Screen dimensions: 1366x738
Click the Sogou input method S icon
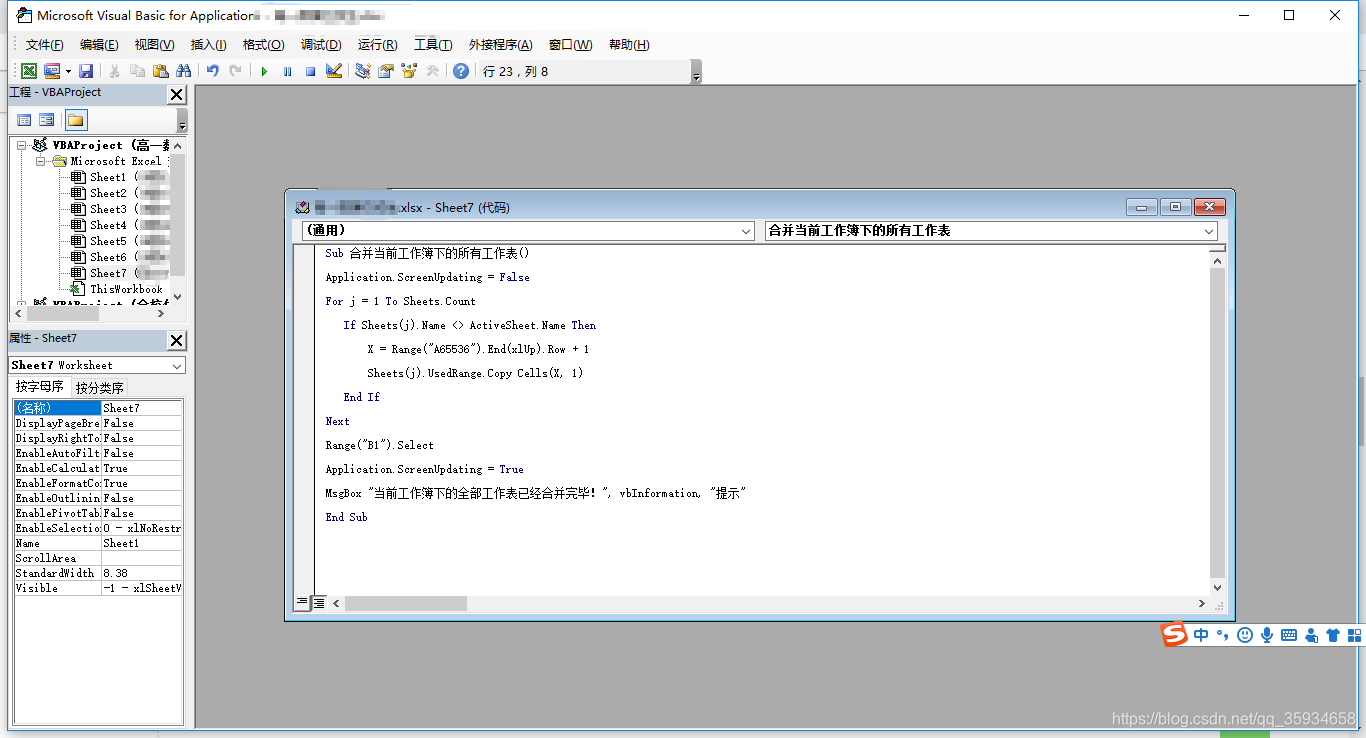(1174, 634)
